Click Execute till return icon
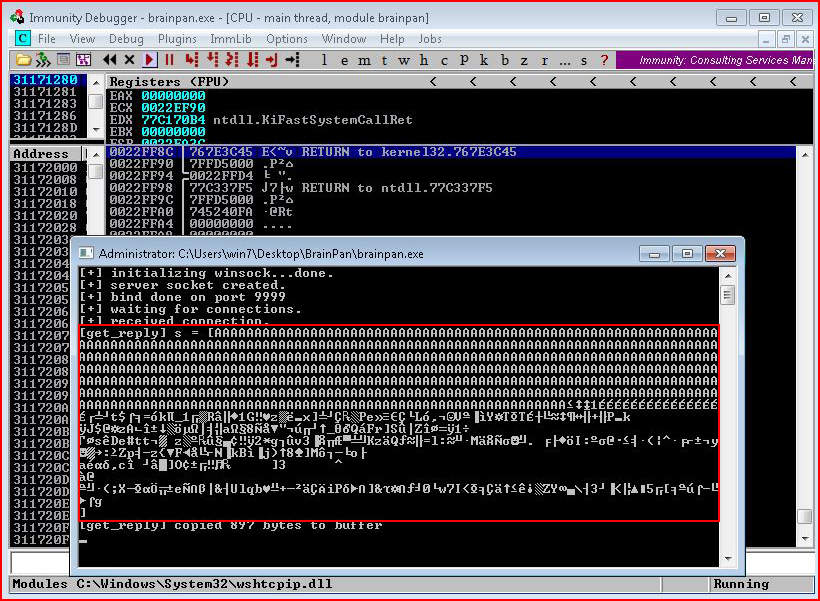This screenshot has height=601, width=820. pos(272,60)
